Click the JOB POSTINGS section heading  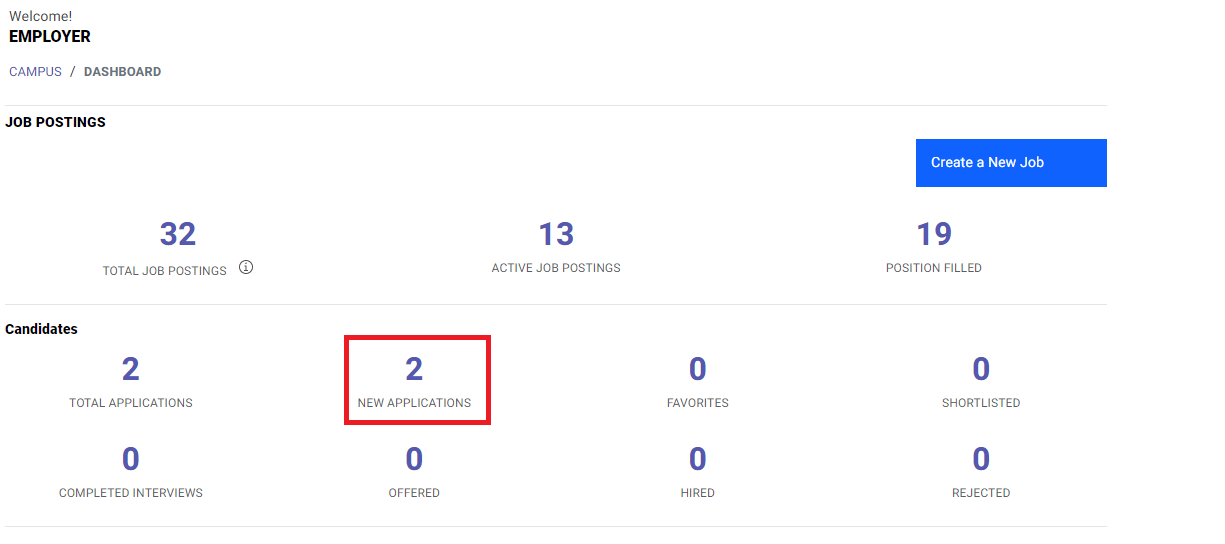coord(55,122)
